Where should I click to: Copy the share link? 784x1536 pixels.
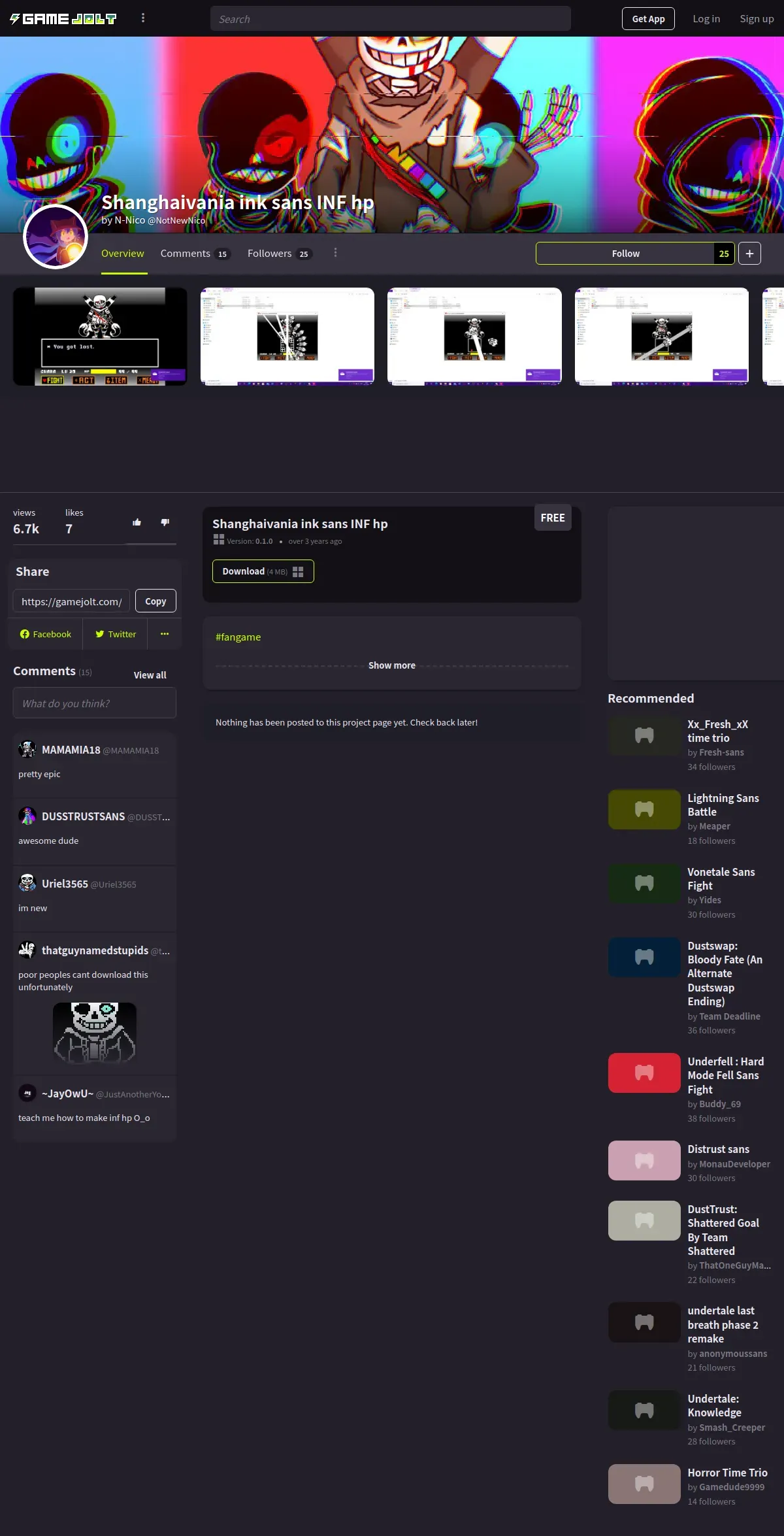[x=155, y=601]
